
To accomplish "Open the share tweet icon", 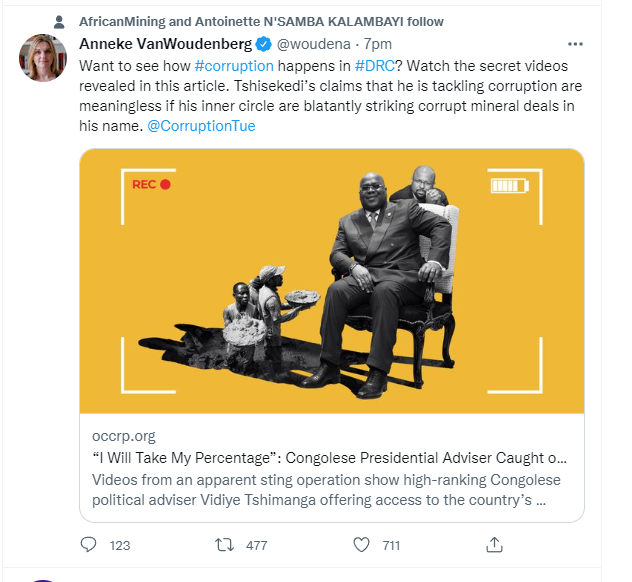I will pos(494,545).
